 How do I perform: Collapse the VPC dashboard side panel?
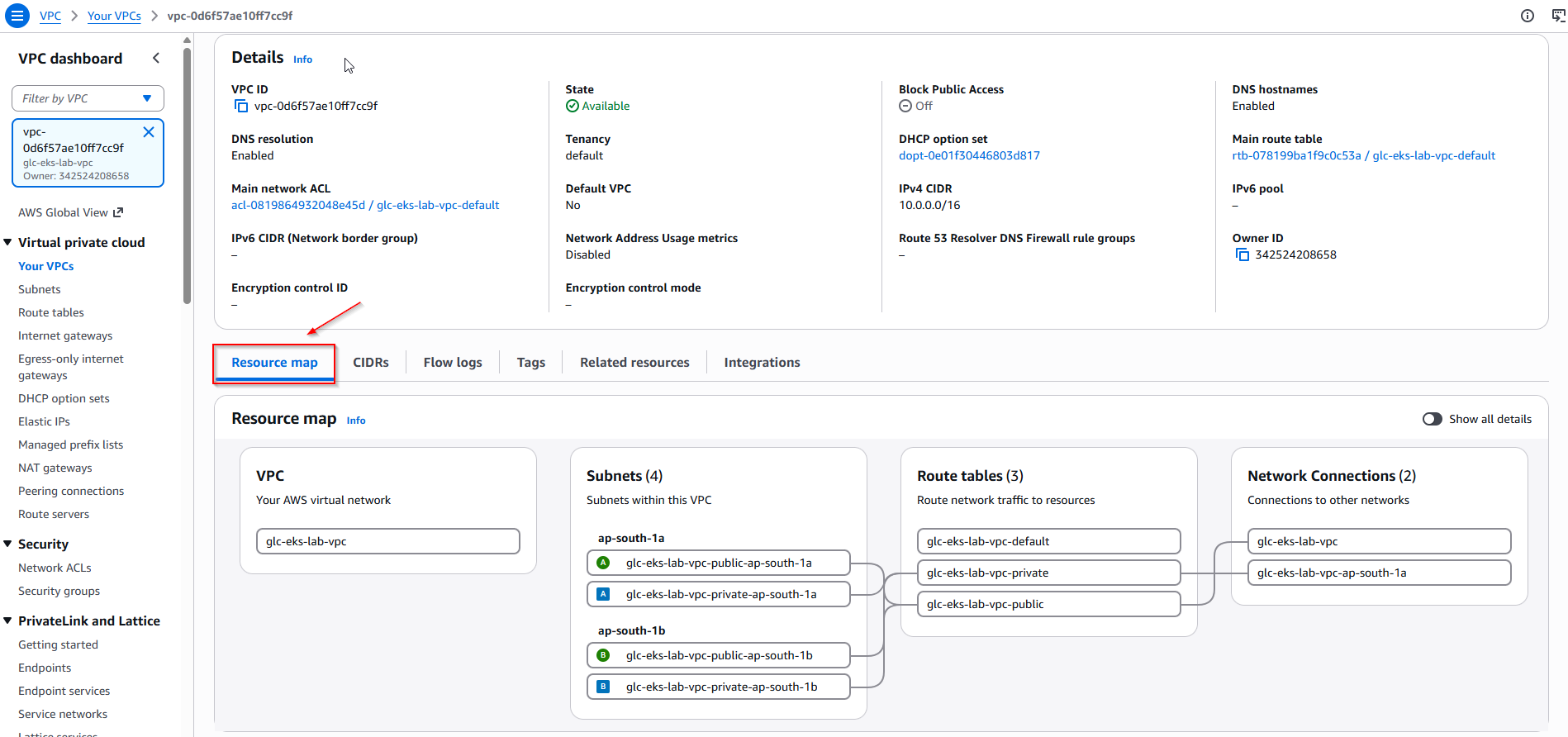[x=156, y=58]
